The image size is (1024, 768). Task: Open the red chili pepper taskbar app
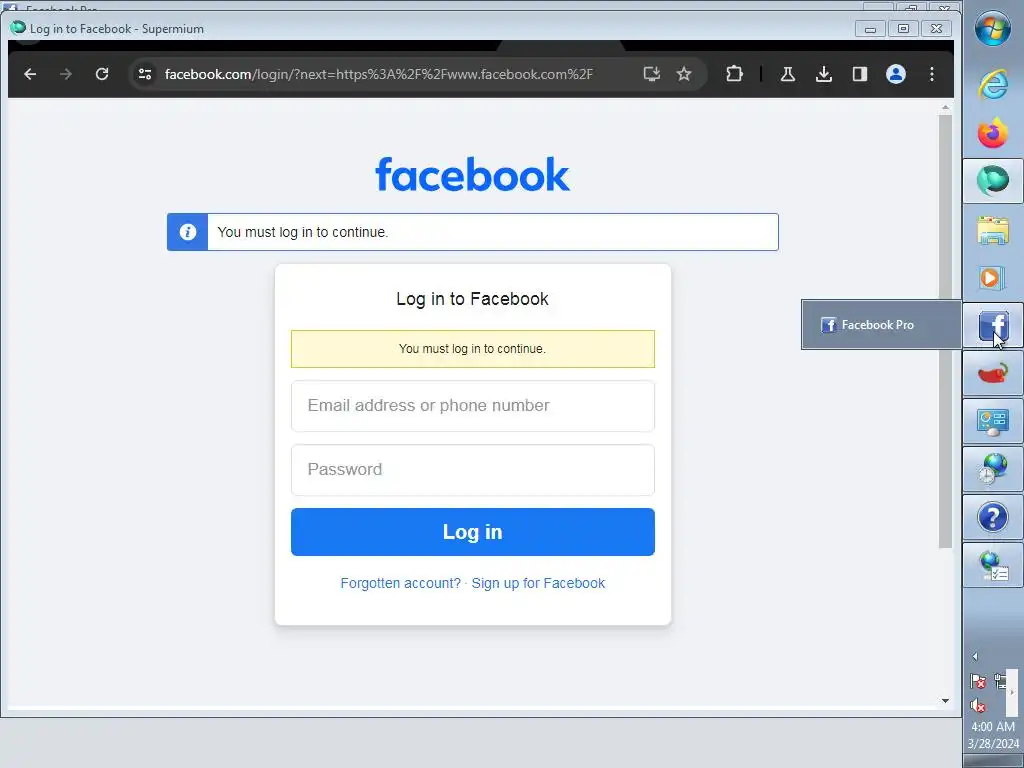993,374
